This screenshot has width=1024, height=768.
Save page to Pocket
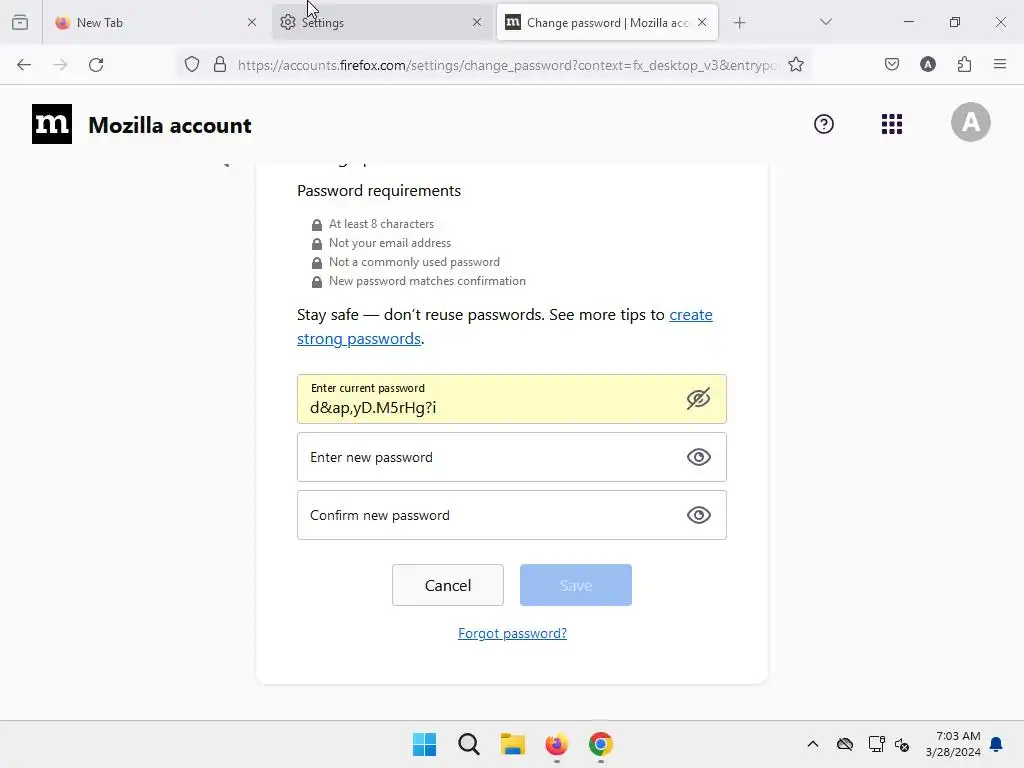pyautogui.click(x=892, y=64)
